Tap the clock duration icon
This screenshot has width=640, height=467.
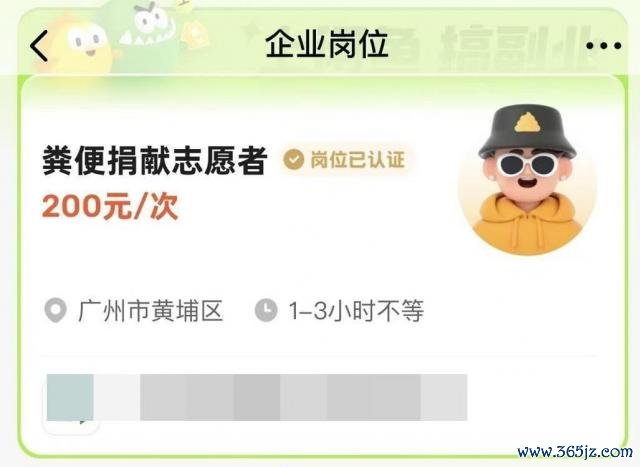(x=266, y=310)
